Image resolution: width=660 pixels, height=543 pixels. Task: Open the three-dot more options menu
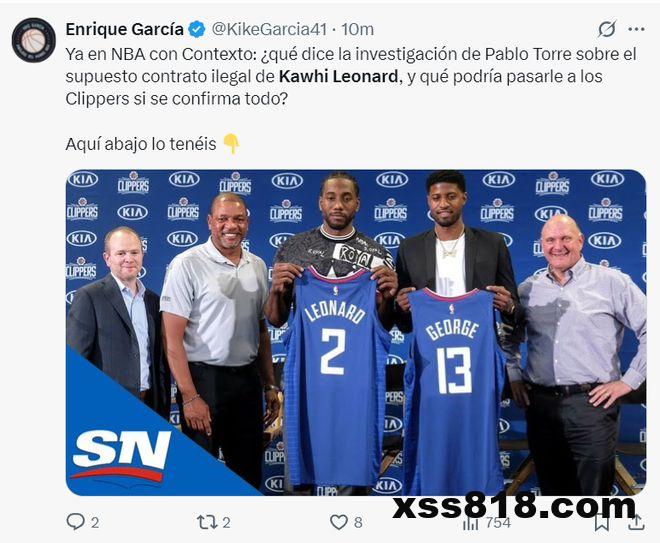(636, 29)
